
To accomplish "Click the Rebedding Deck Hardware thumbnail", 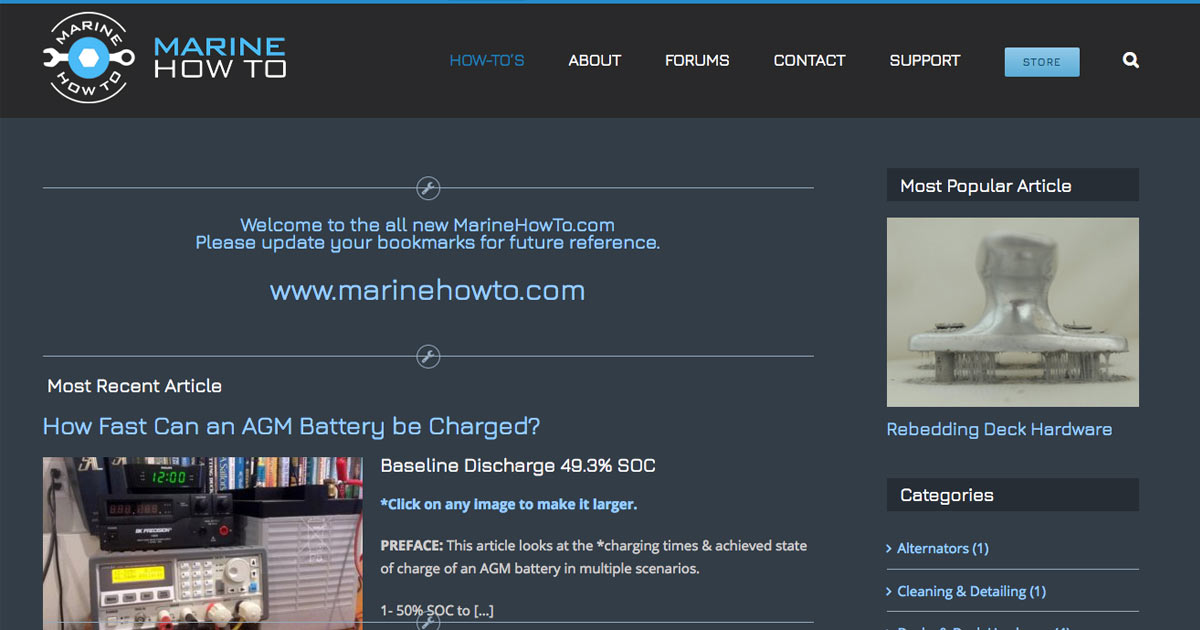I will click(x=1013, y=312).
